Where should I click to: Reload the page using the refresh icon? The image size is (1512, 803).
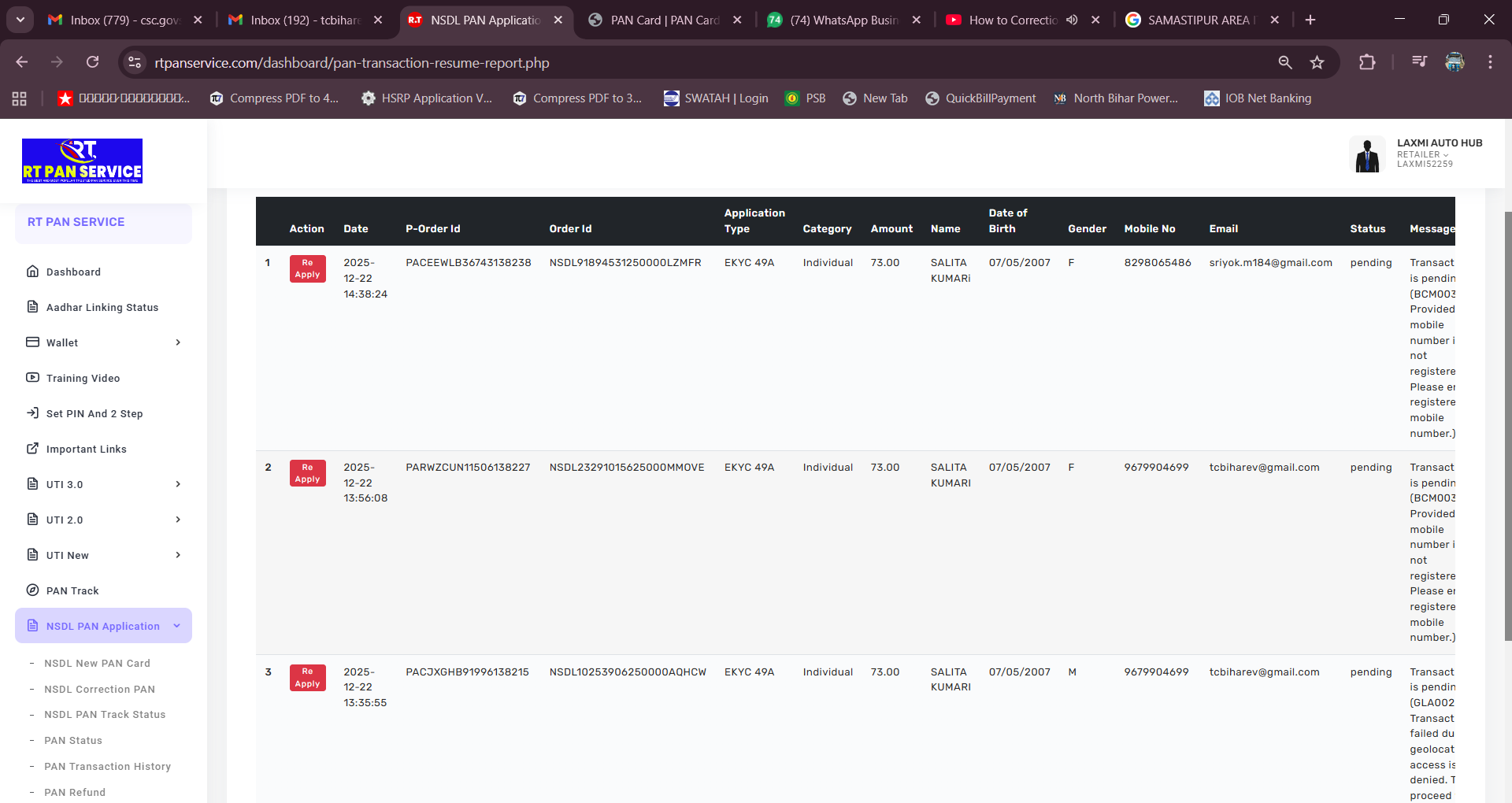pos(93,63)
